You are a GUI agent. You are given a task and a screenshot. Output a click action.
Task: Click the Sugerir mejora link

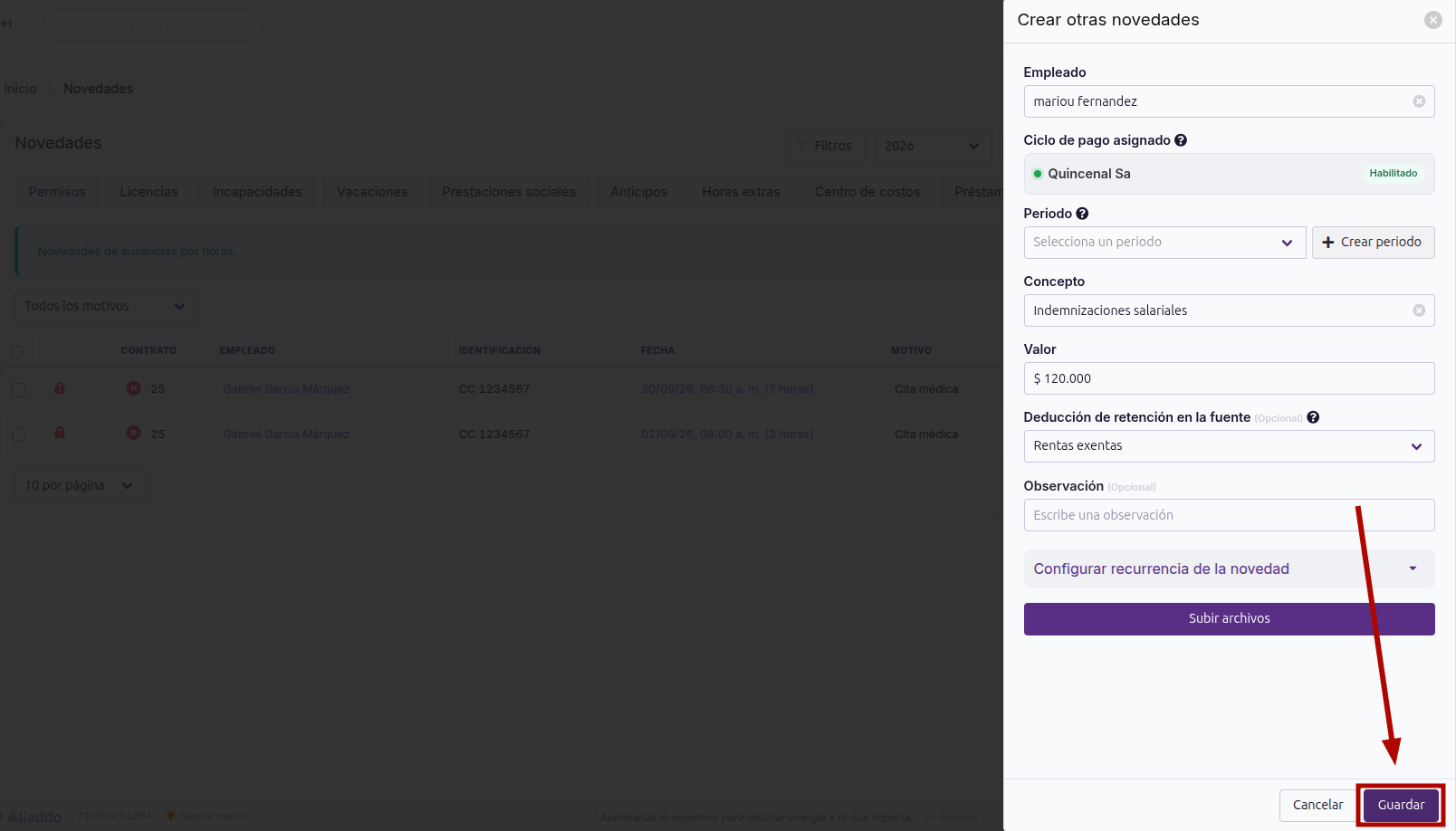[207, 817]
